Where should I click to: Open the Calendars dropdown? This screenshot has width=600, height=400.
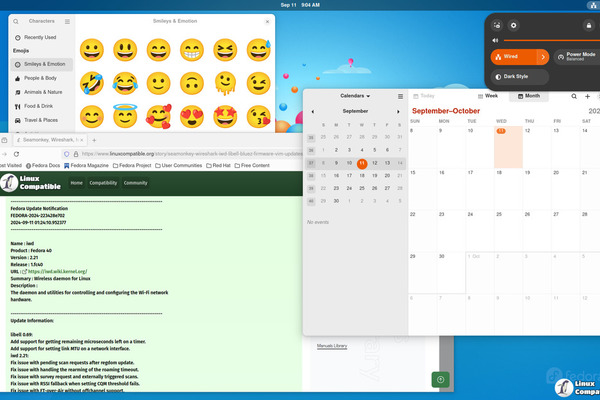(355, 96)
